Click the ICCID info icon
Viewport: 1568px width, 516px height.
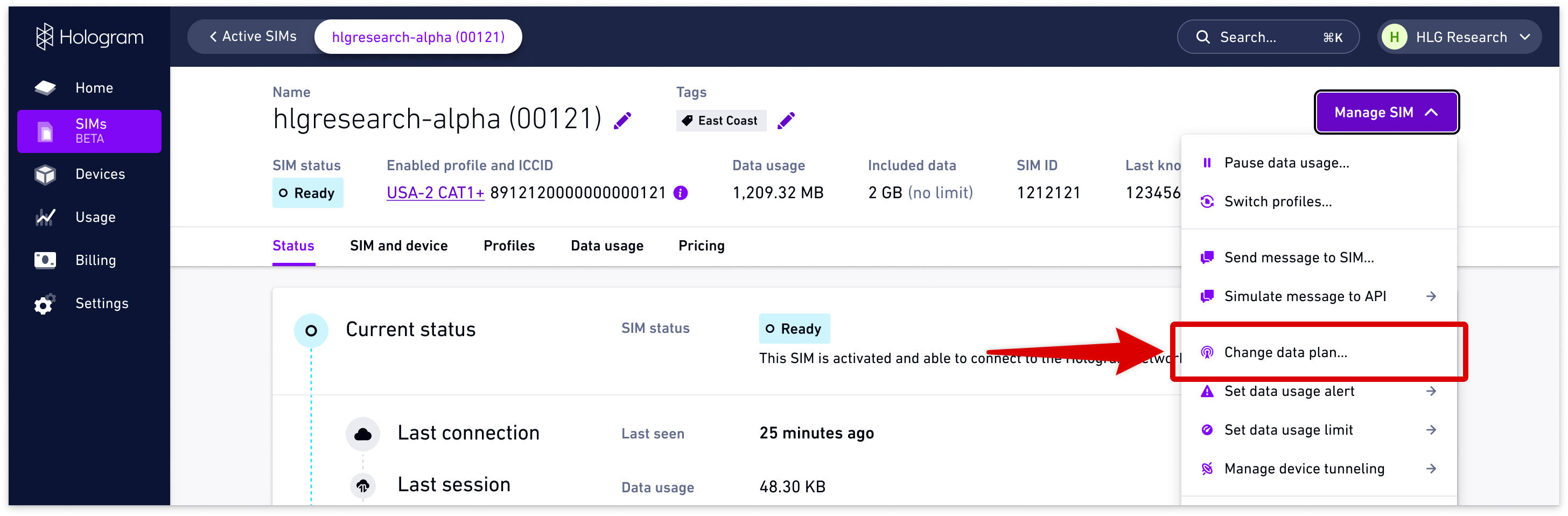[x=681, y=193]
